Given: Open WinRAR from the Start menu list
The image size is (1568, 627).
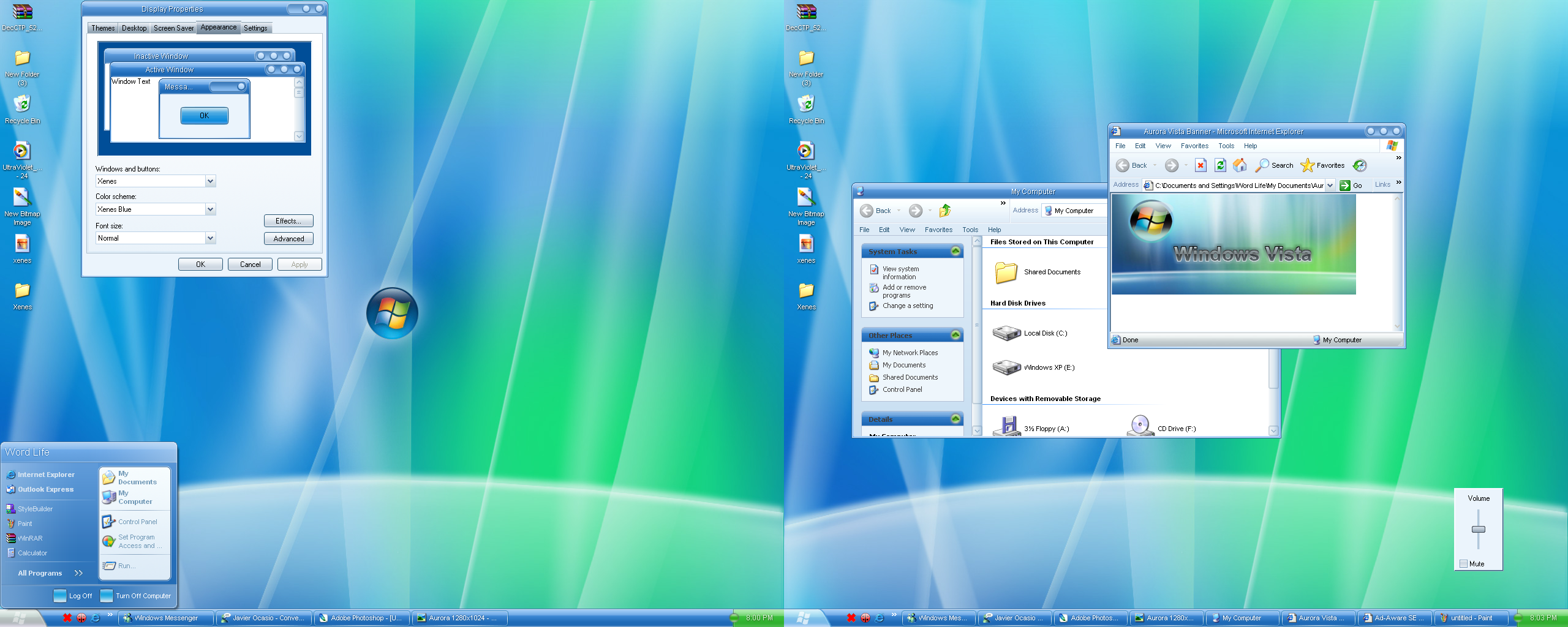Looking at the screenshot, I should click(x=30, y=538).
